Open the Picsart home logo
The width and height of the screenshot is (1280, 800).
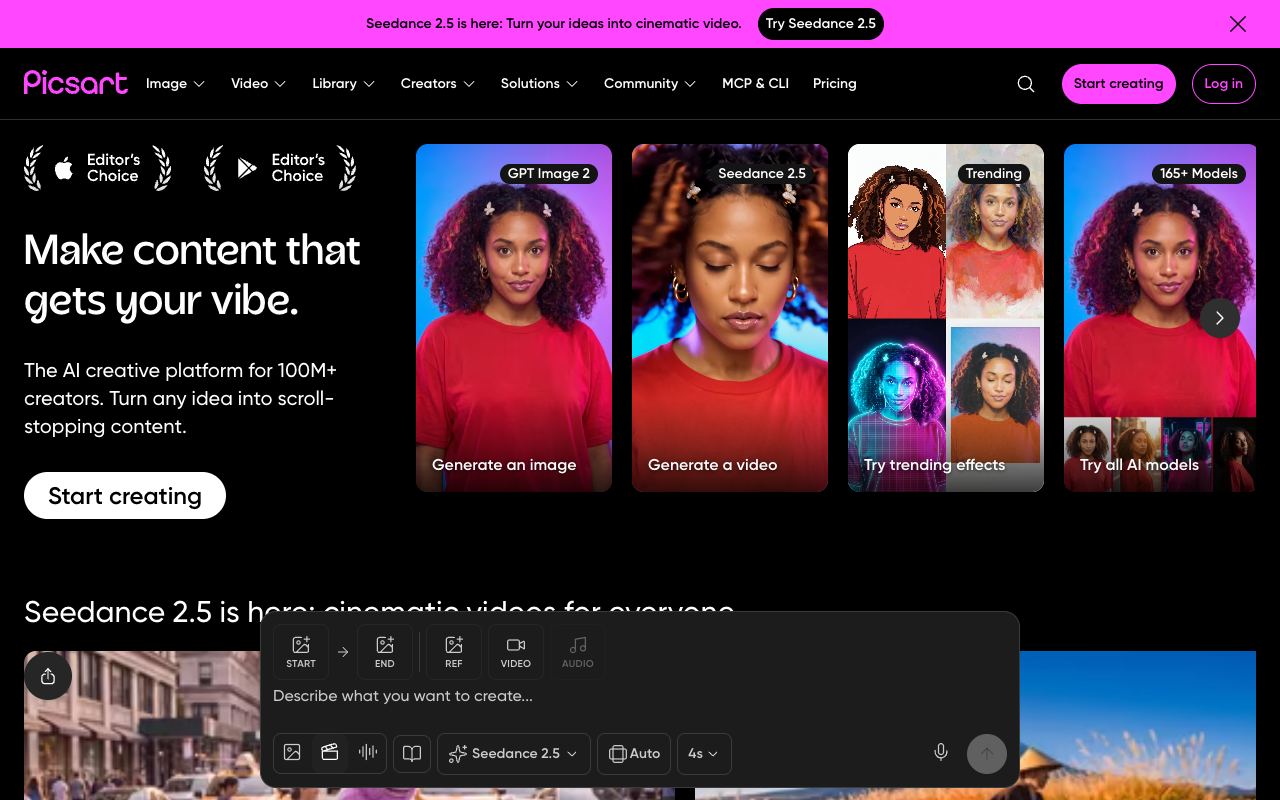(76, 83)
